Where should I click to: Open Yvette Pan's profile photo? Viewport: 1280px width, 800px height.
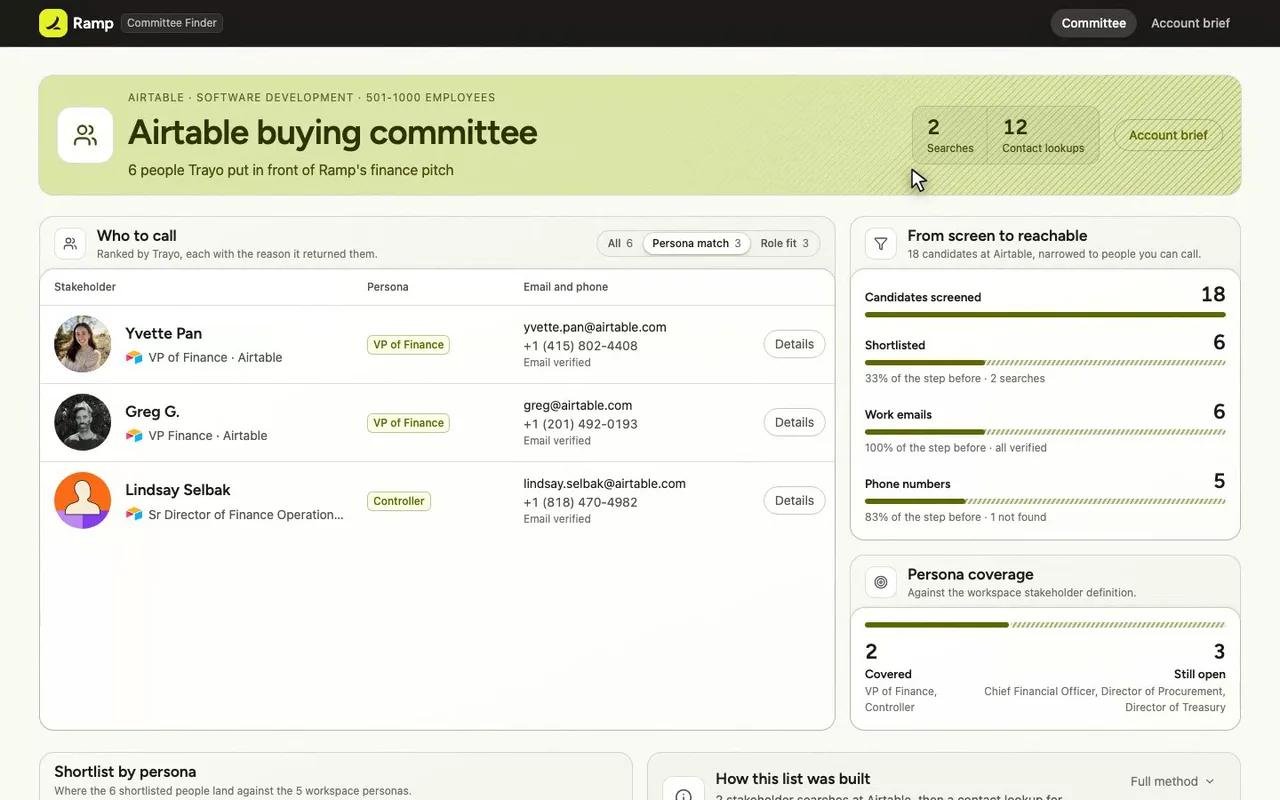pyautogui.click(x=82, y=344)
